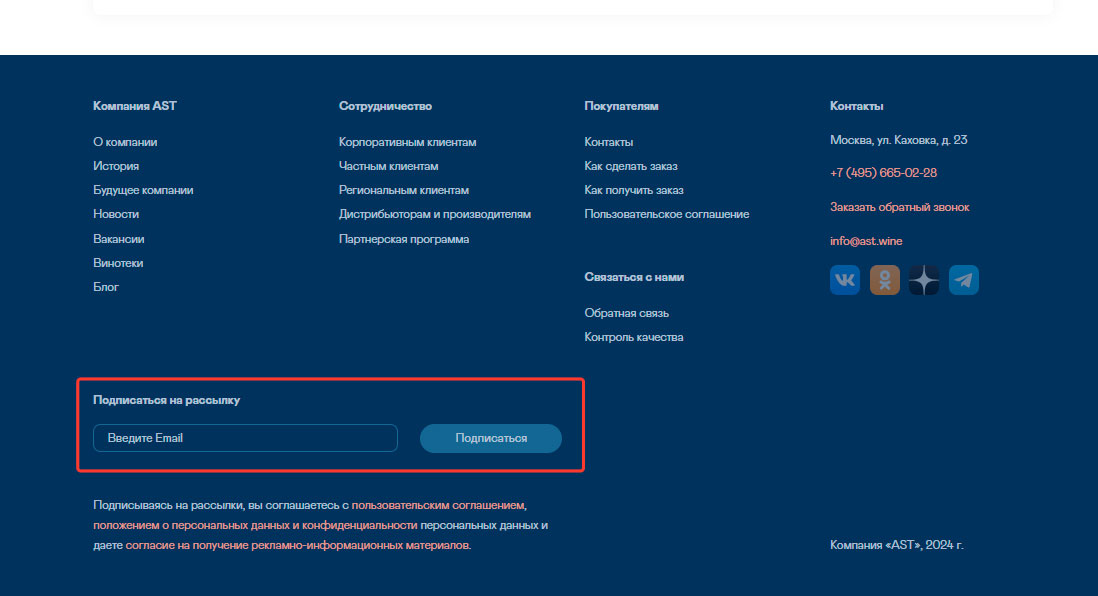1098x596 pixels.
Task: Open the 'Винотеки' link
Action: [x=118, y=263]
